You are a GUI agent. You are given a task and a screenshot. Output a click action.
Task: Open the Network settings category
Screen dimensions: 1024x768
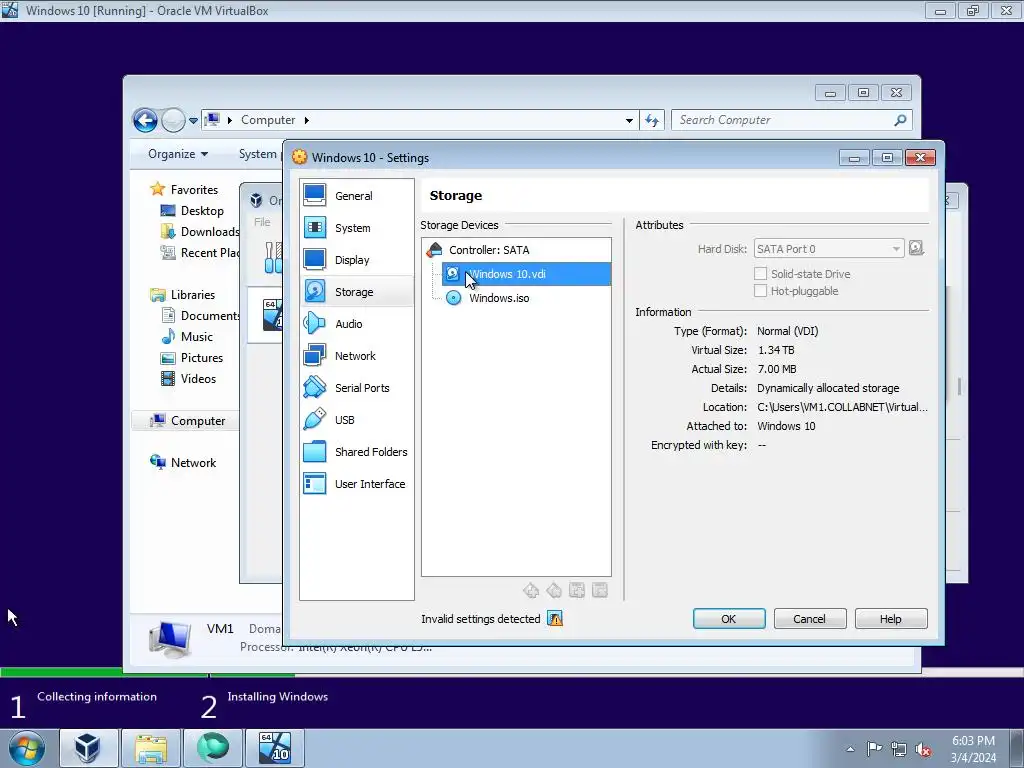coord(357,356)
